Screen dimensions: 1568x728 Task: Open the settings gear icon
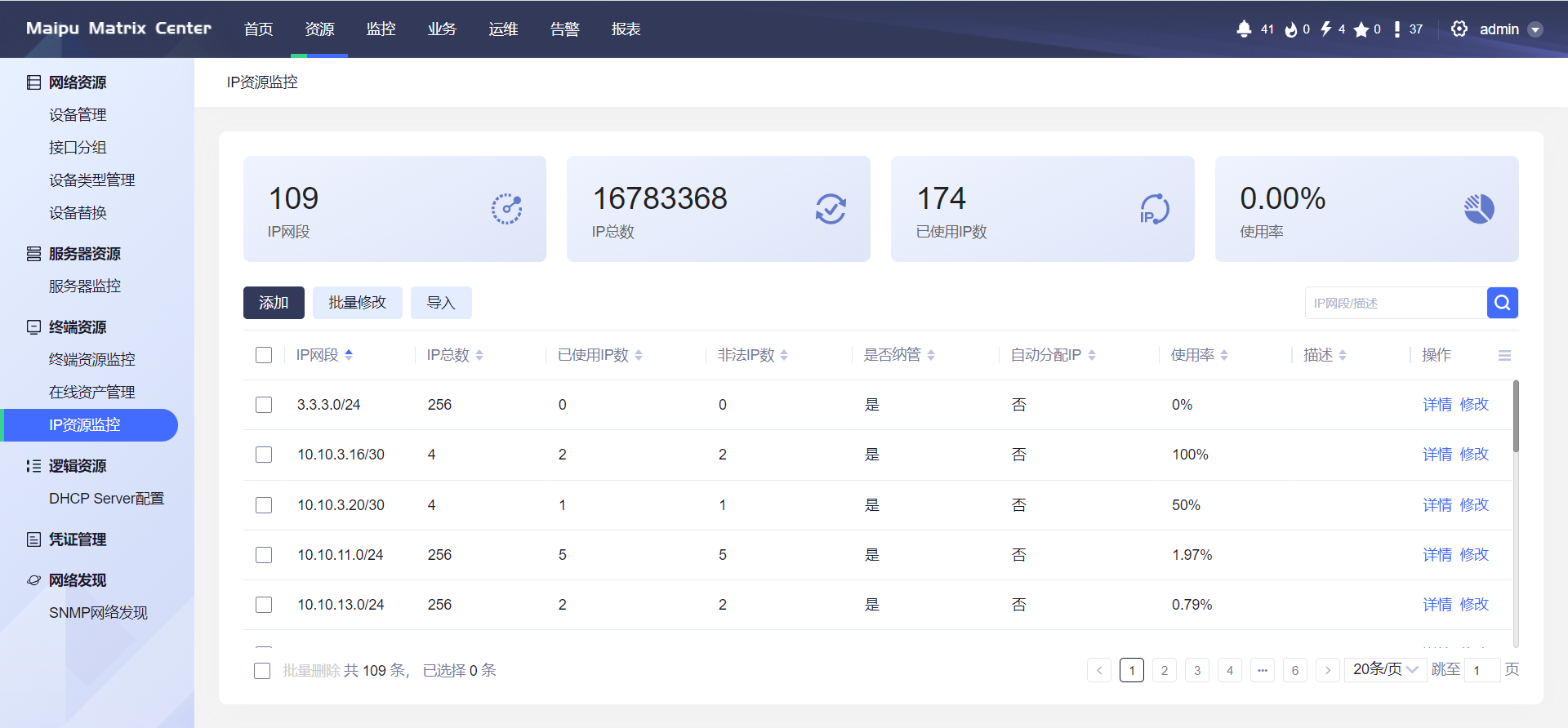[x=1459, y=29]
